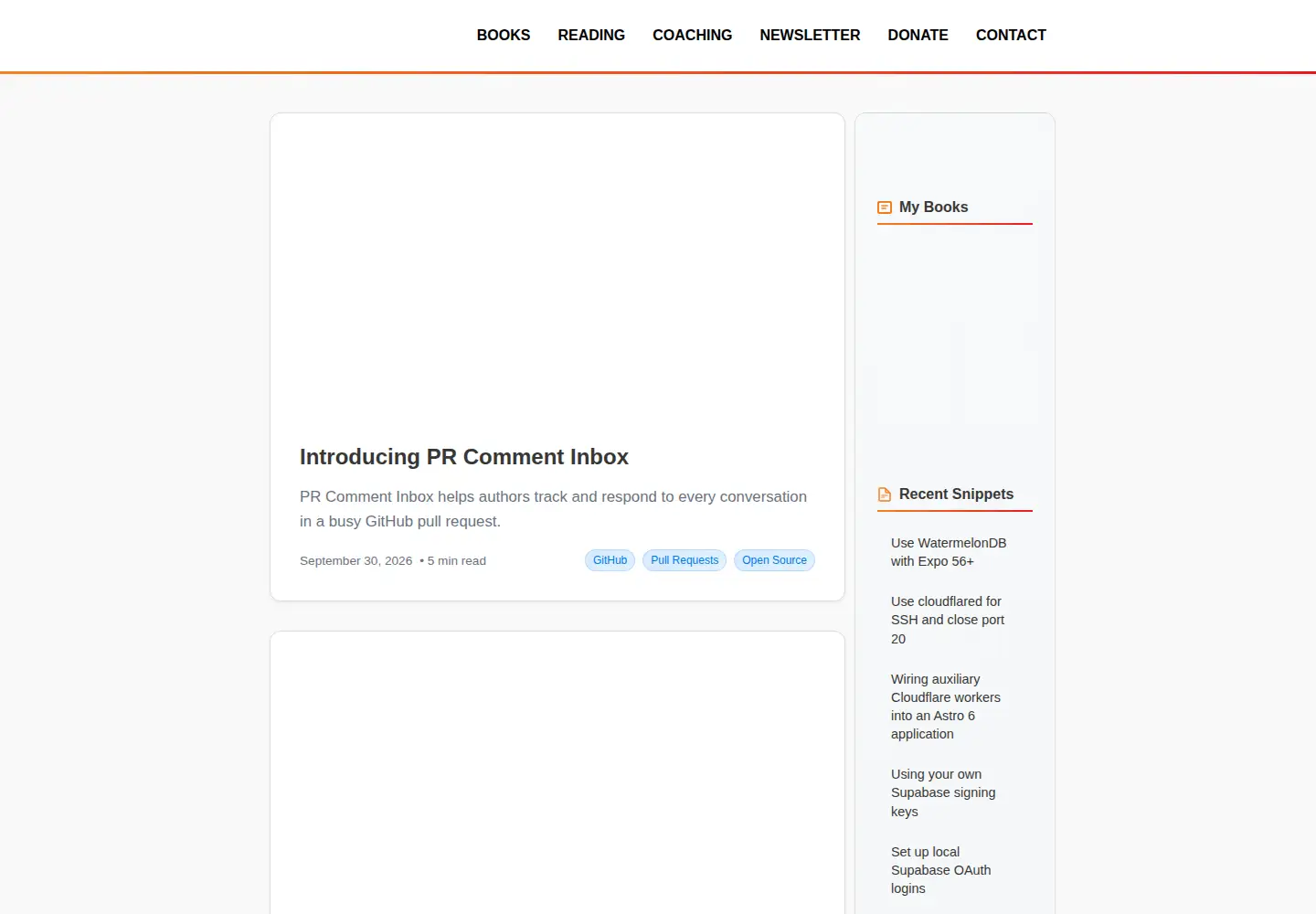
Task: Click the 5 min read label
Action: (456, 561)
